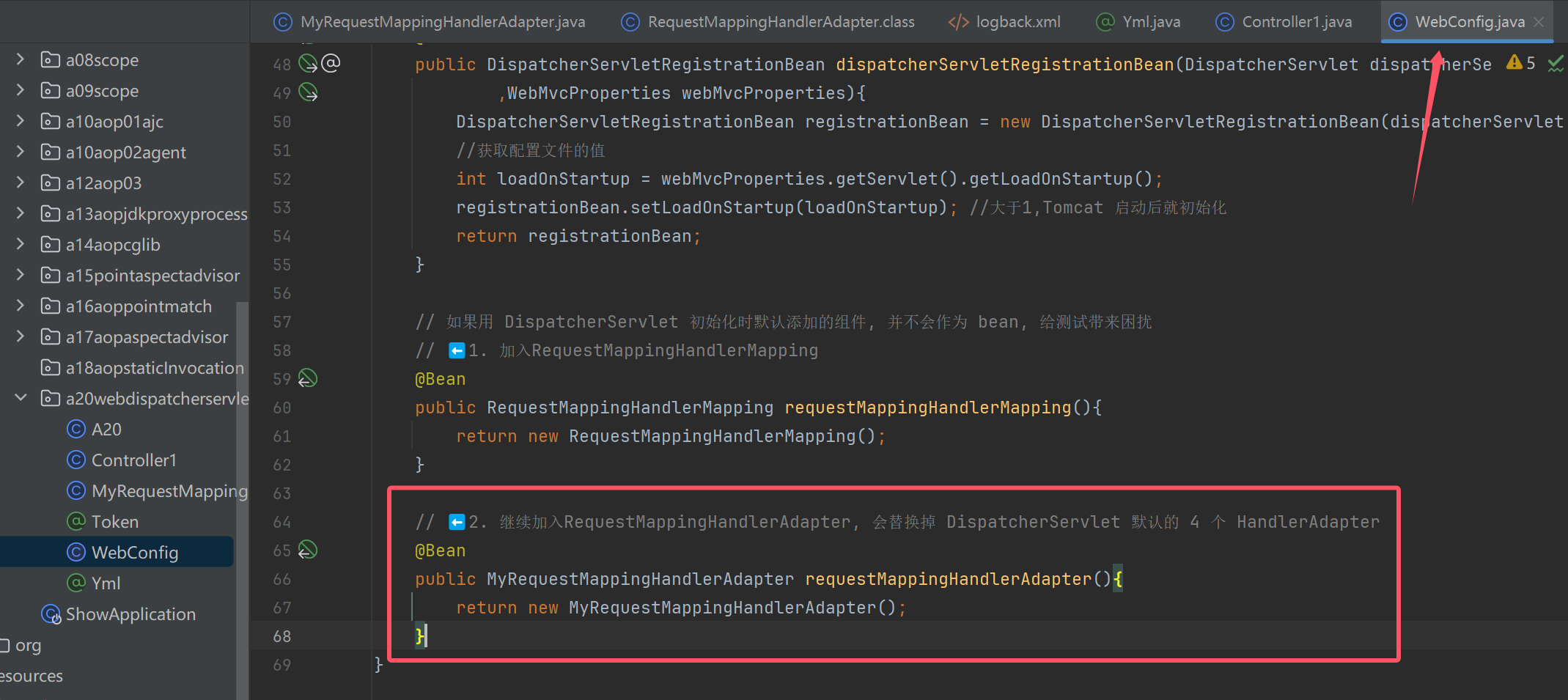Image resolution: width=1568 pixels, height=700 pixels.
Task: Open ShowApplication class in tree
Action: coord(117,614)
